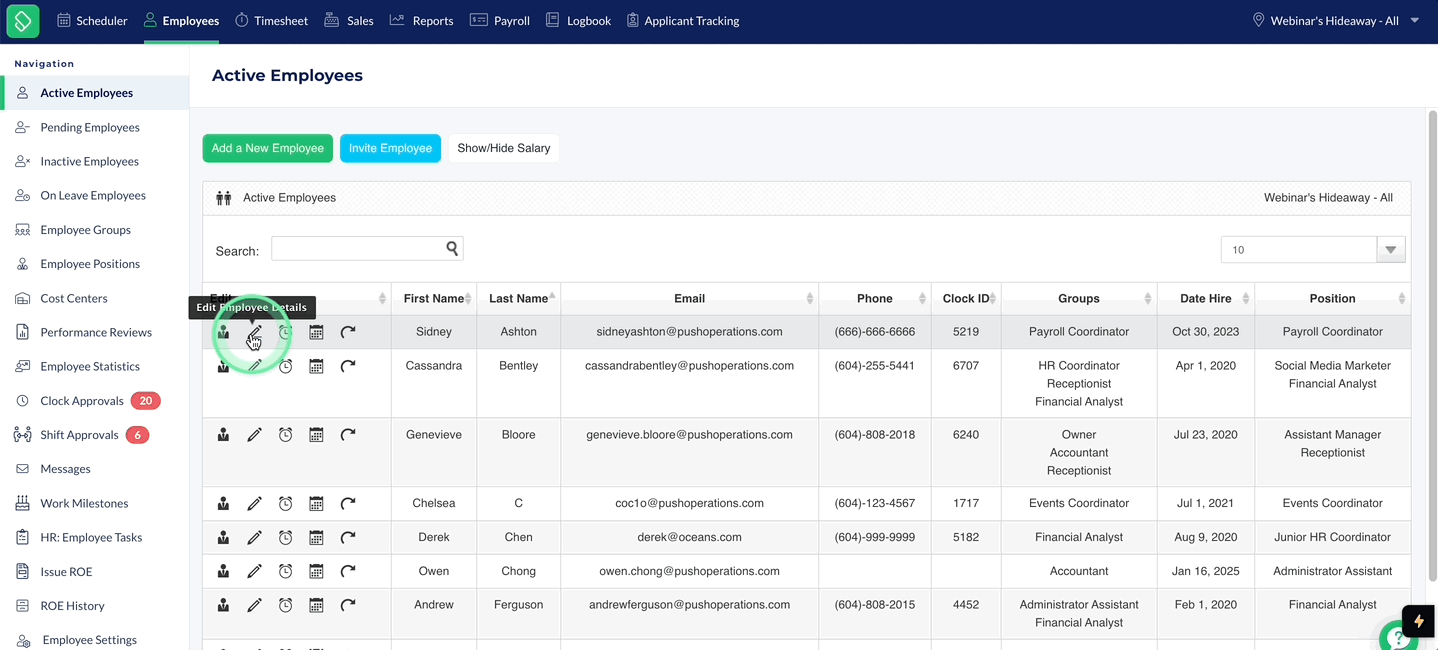Image resolution: width=1438 pixels, height=650 pixels.
Task: Sort table by Email column
Action: tap(689, 298)
